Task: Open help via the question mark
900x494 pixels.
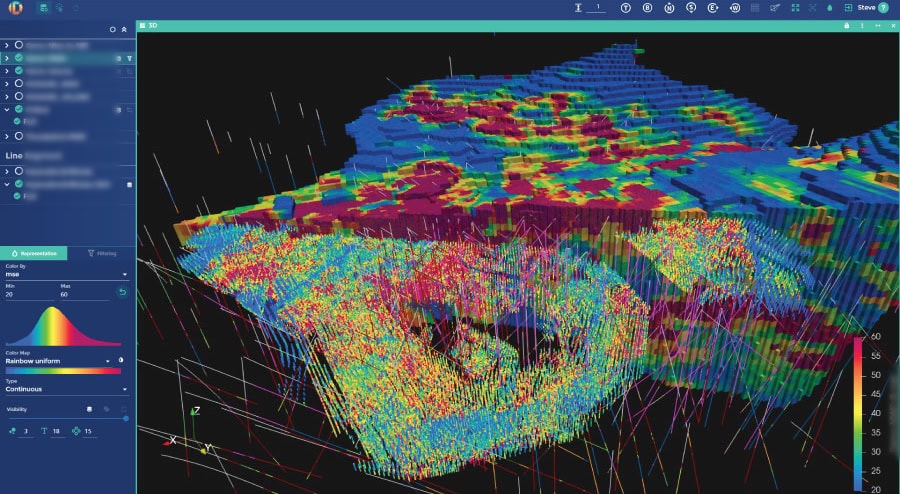Action: click(x=883, y=8)
